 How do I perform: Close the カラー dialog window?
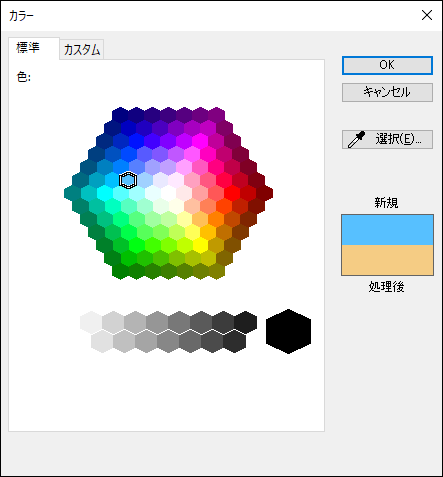point(427,15)
